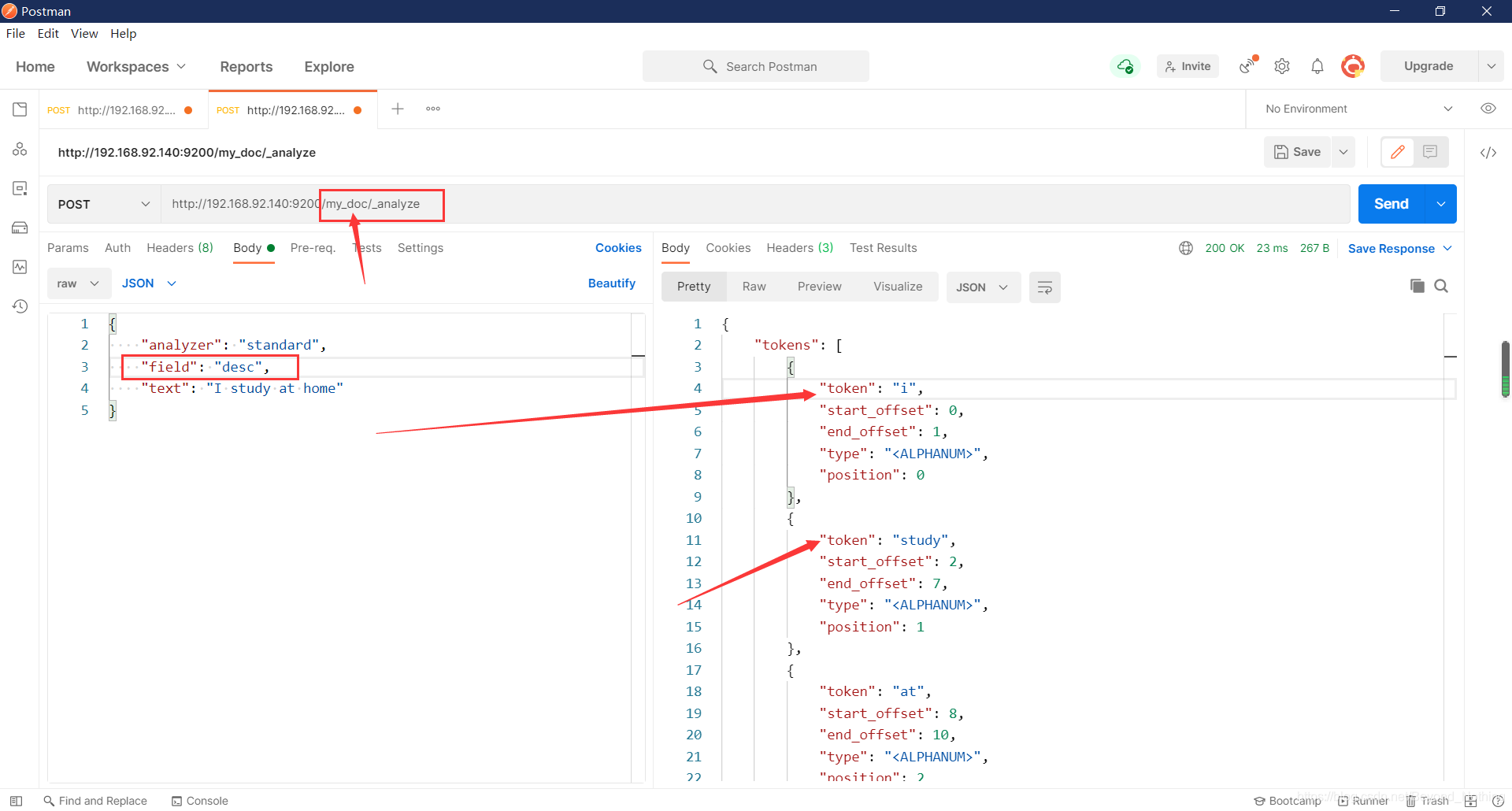Viewport: 1512px width, 811px height.
Task: Open the Monitors sidebar panel
Action: tap(20, 267)
